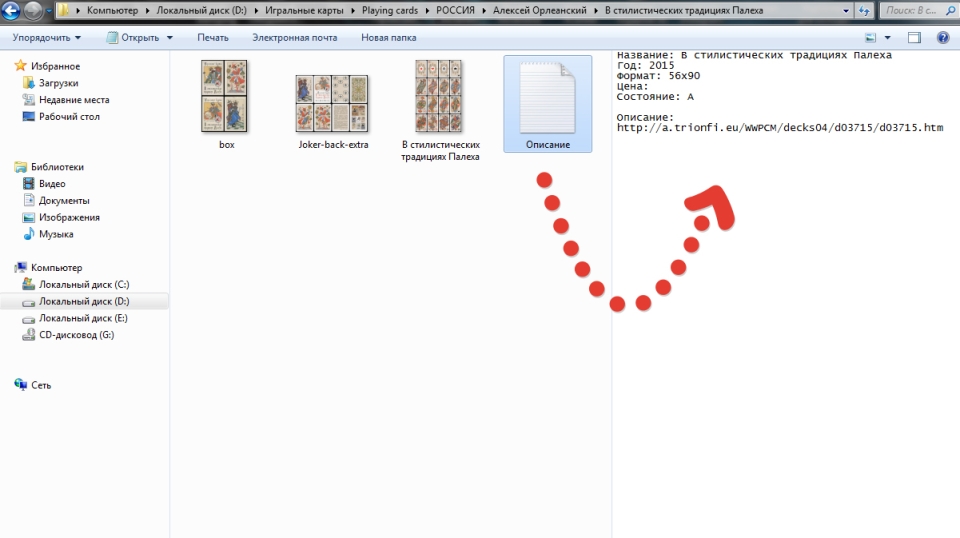Select Сеть in navigation pane
Viewport: 960px width, 538px height.
(40, 385)
